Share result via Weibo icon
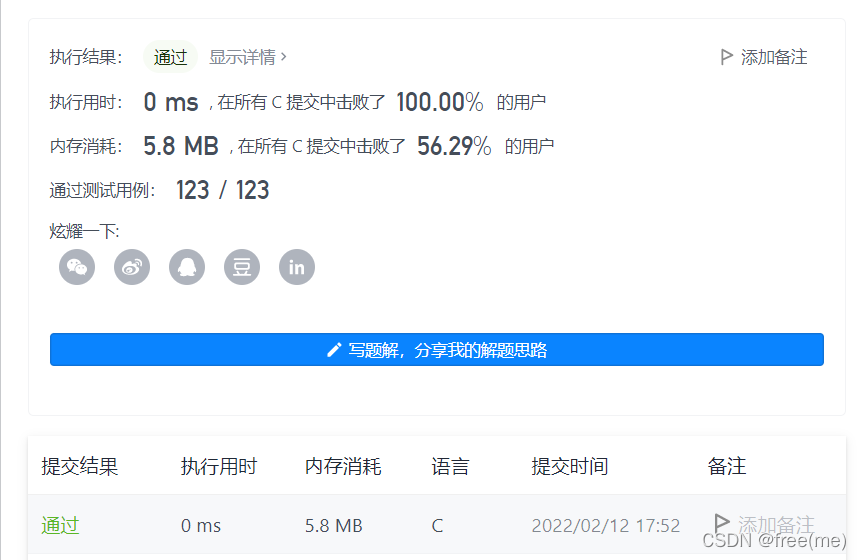 [132, 267]
